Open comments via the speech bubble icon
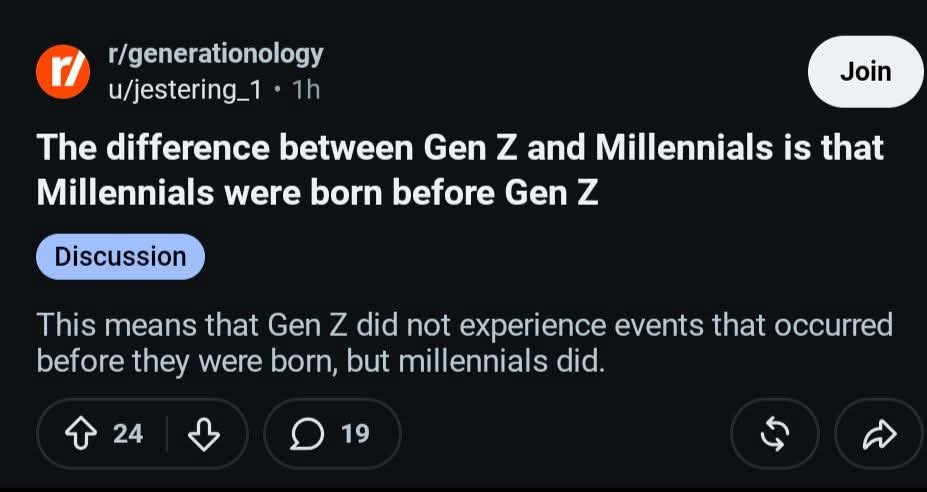The image size is (927, 492). 309,435
